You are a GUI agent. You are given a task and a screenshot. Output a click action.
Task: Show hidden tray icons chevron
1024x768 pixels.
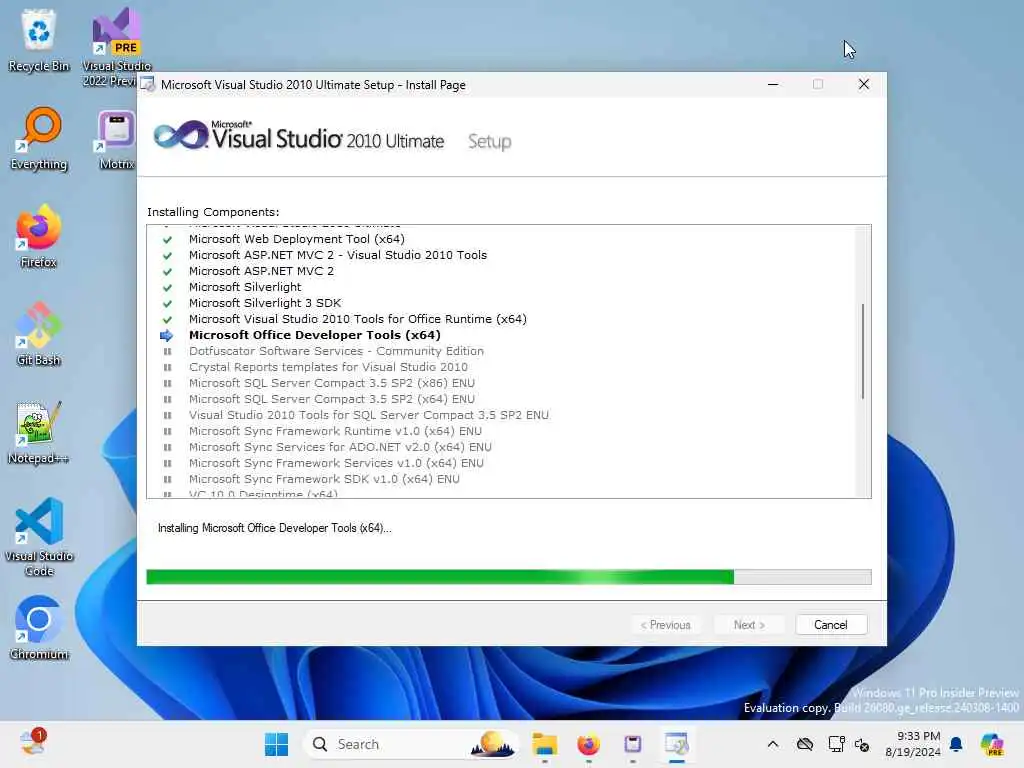point(773,744)
